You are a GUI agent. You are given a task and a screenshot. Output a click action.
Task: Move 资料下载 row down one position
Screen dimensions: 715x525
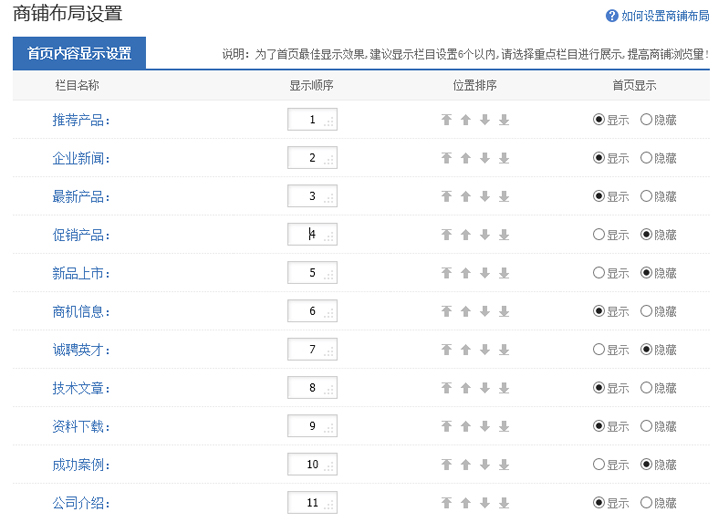pos(485,426)
